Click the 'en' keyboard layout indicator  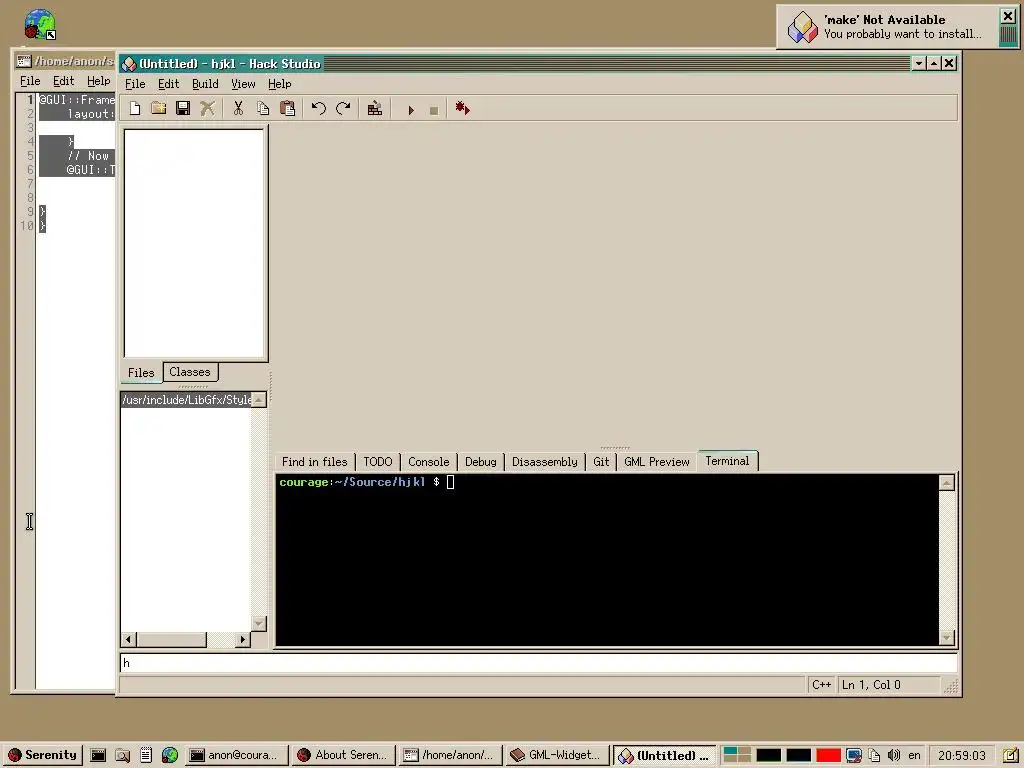tap(914, 756)
